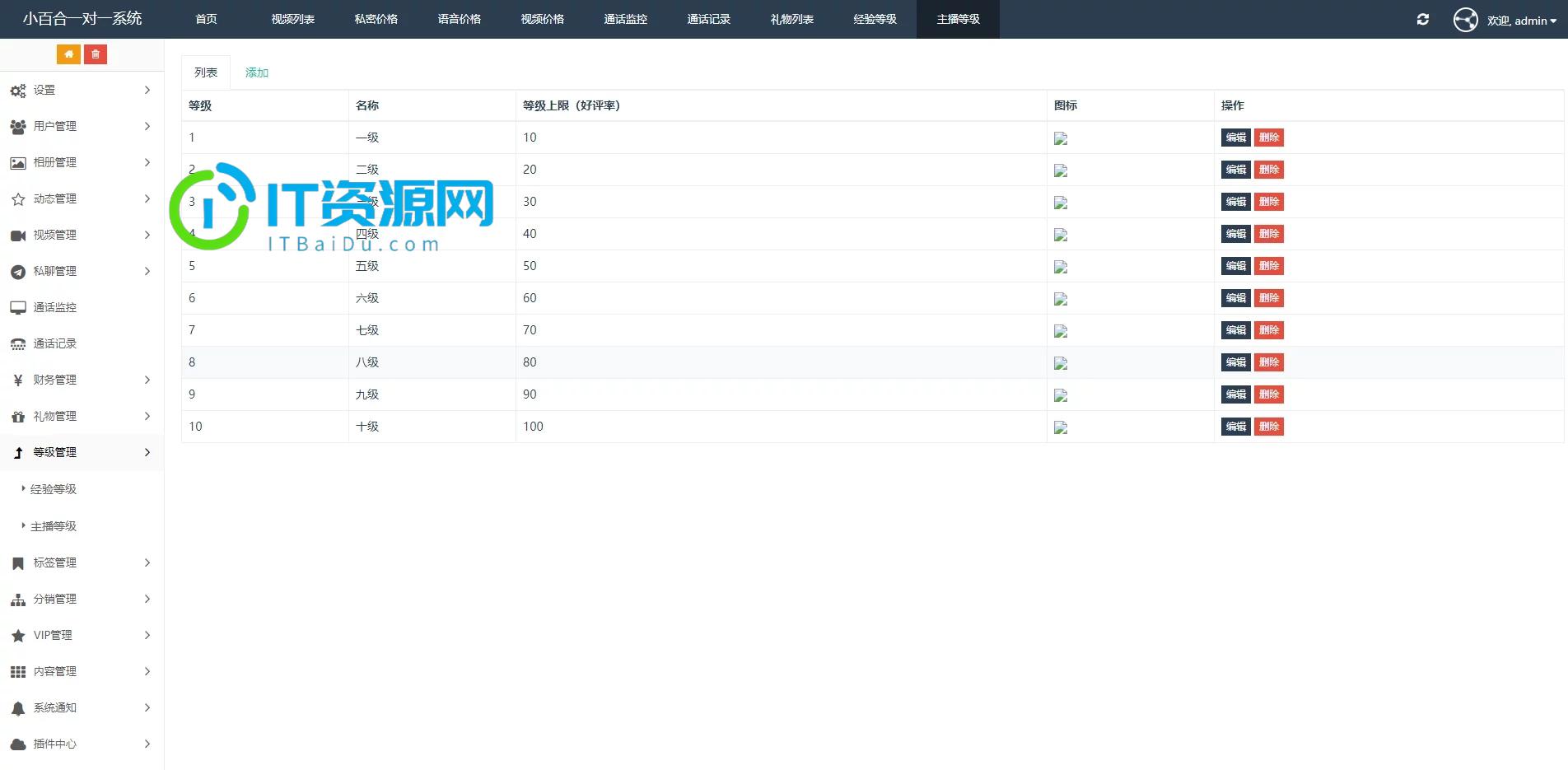Switch to the 添加 tab

(x=257, y=72)
